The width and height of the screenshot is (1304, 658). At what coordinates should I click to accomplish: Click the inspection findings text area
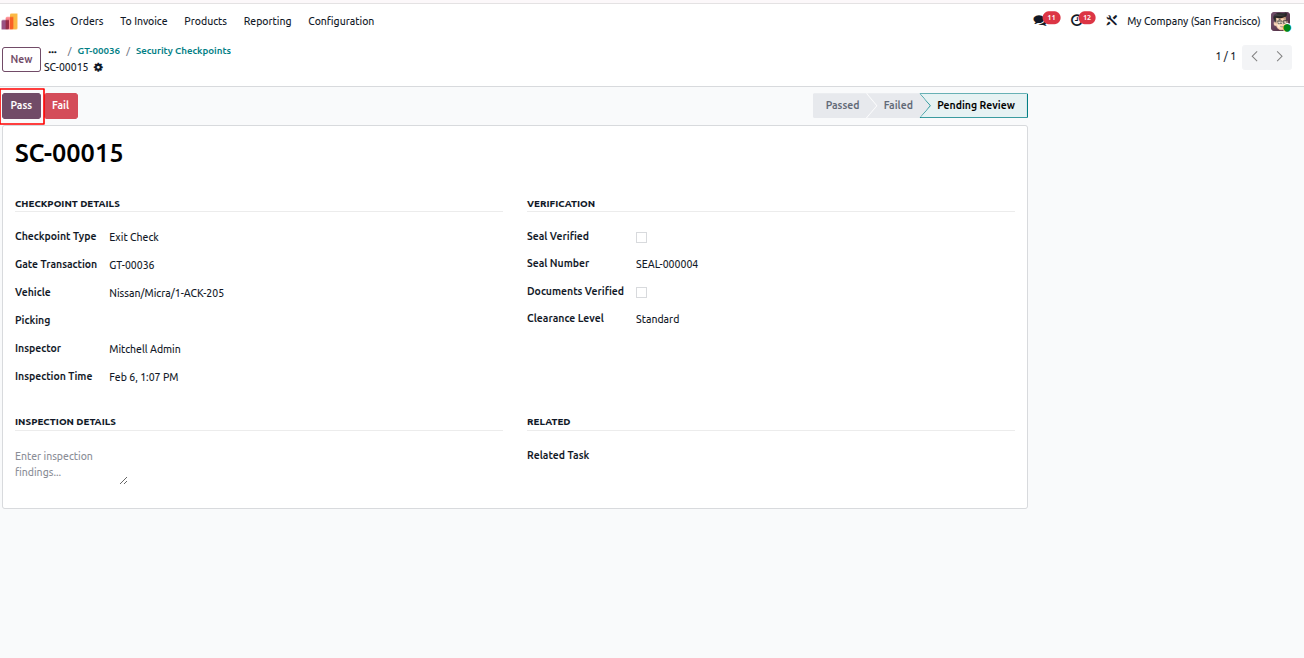[72, 465]
